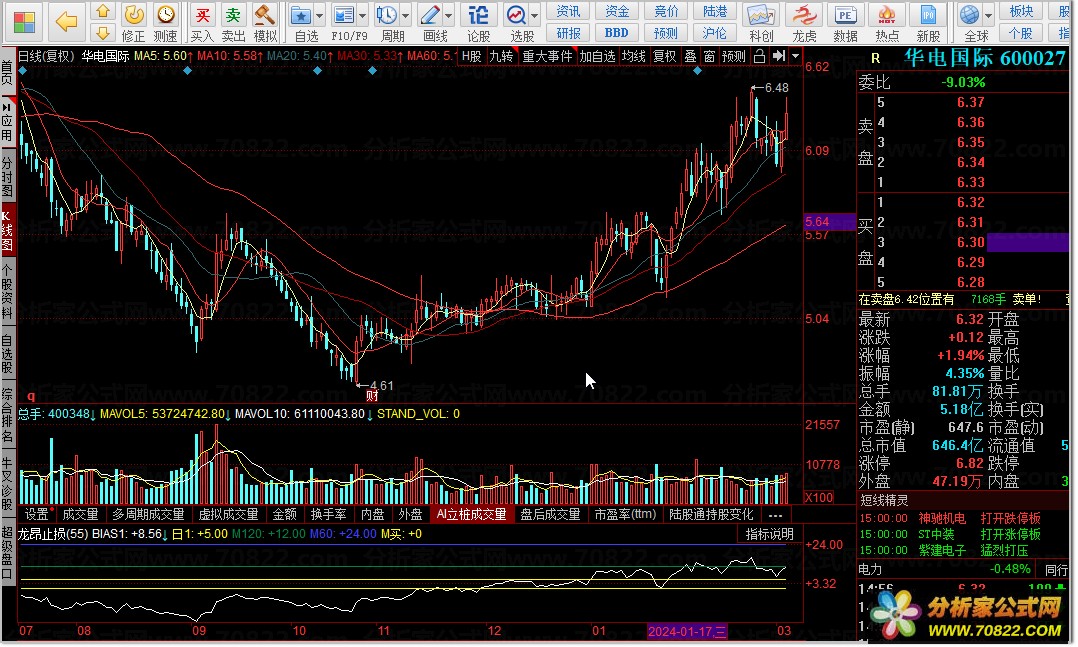Expand the 全球 dropdown arrow
The width and height of the screenshot is (1078, 647).
[x=988, y=16]
